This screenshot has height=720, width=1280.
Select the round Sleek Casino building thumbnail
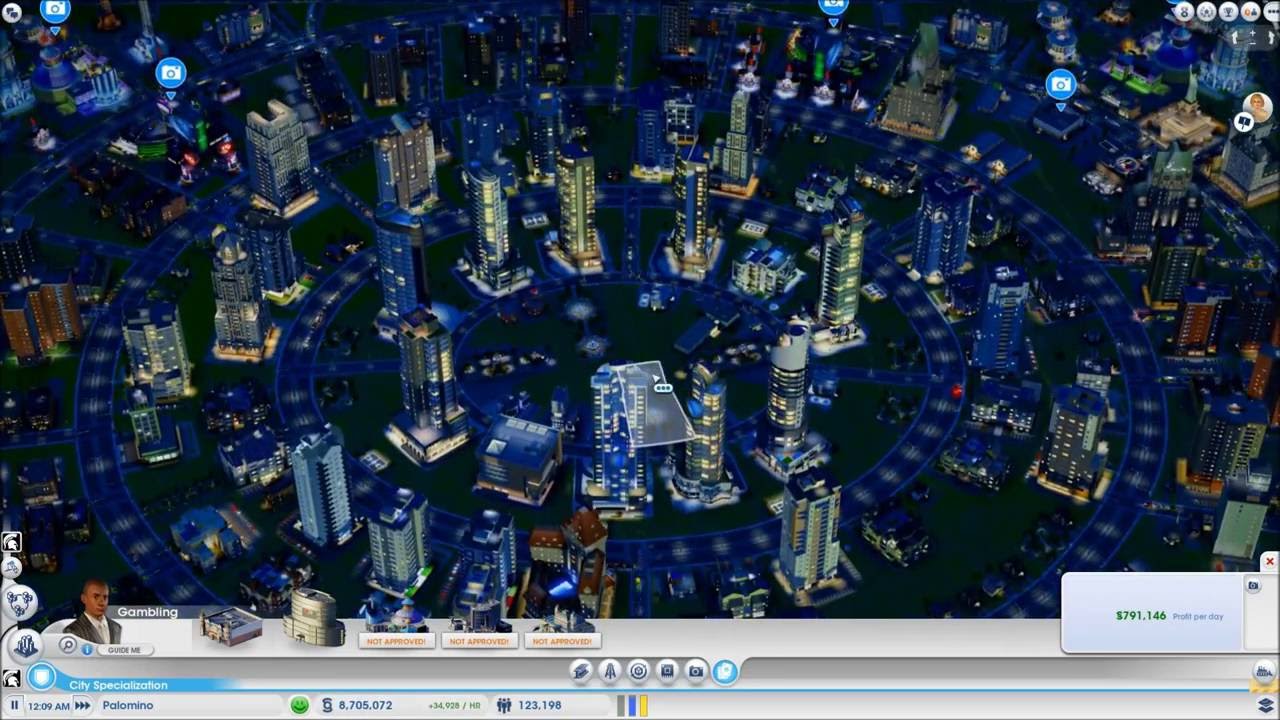pyautogui.click(x=313, y=617)
